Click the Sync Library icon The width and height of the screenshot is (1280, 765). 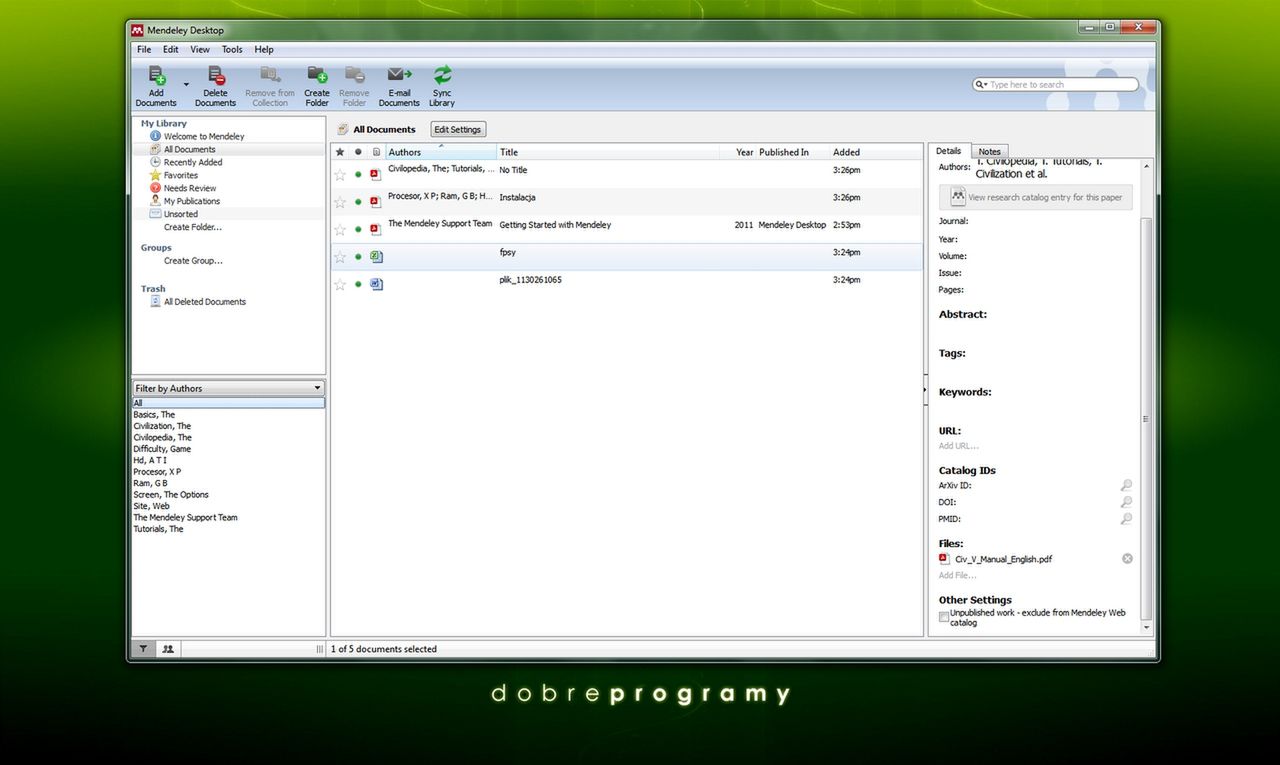point(442,75)
